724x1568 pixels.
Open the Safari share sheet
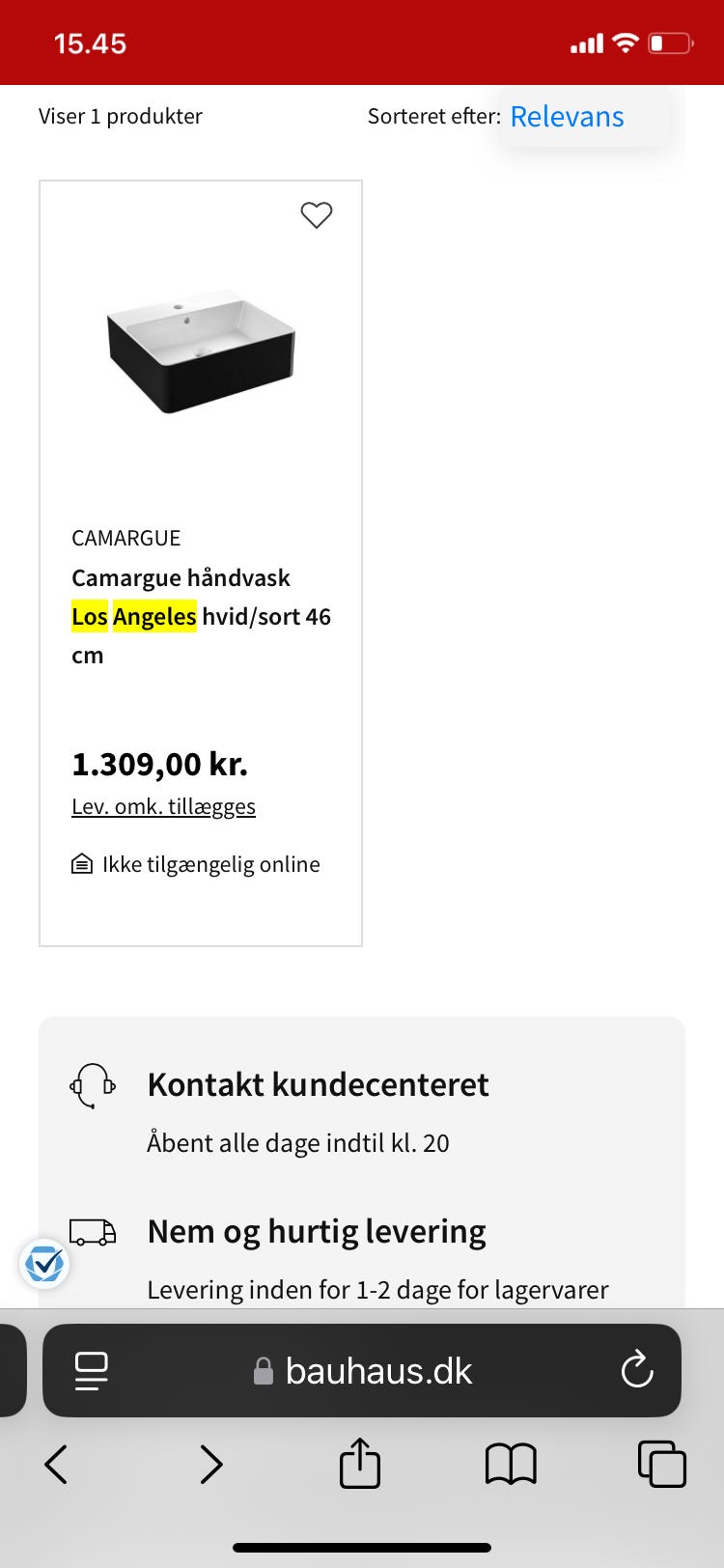[360, 1464]
